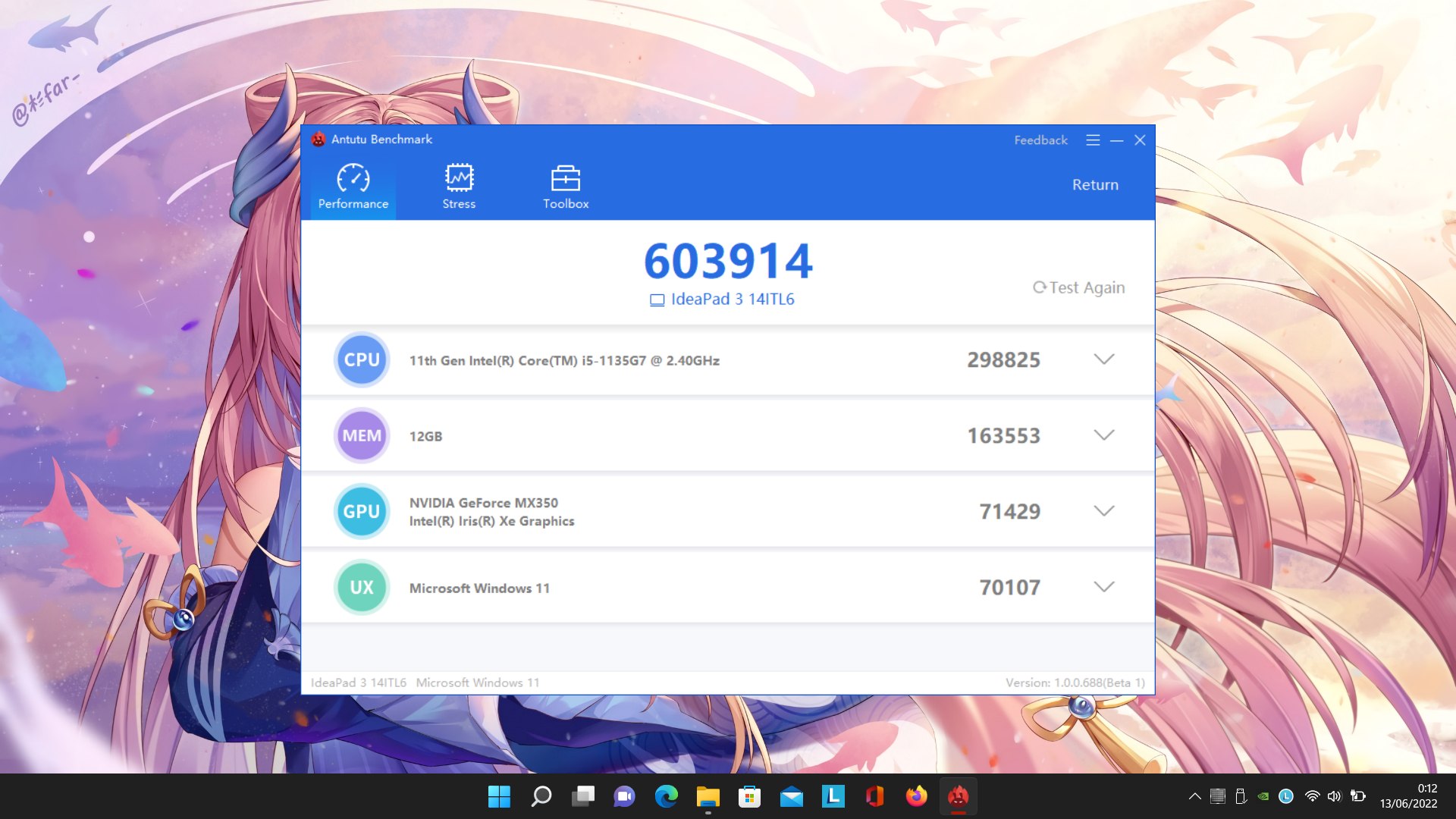
Task: Click the footer IdeaPad 3 14ITL6 Windows 11 text
Action: point(425,682)
